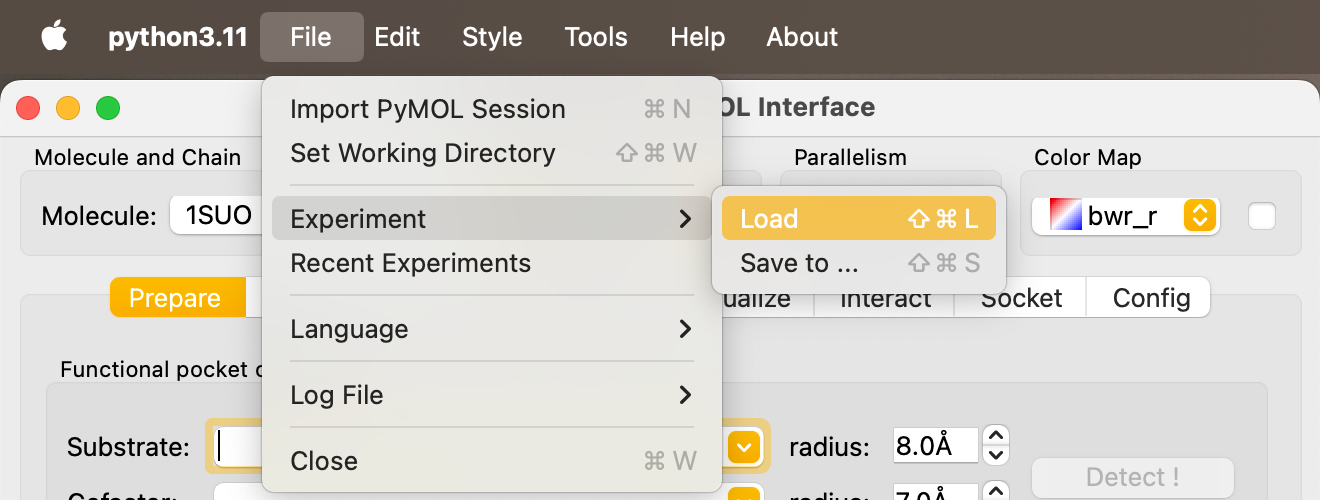Switch to the Config tab
Image resolution: width=1320 pixels, height=500 pixels.
1150,298
